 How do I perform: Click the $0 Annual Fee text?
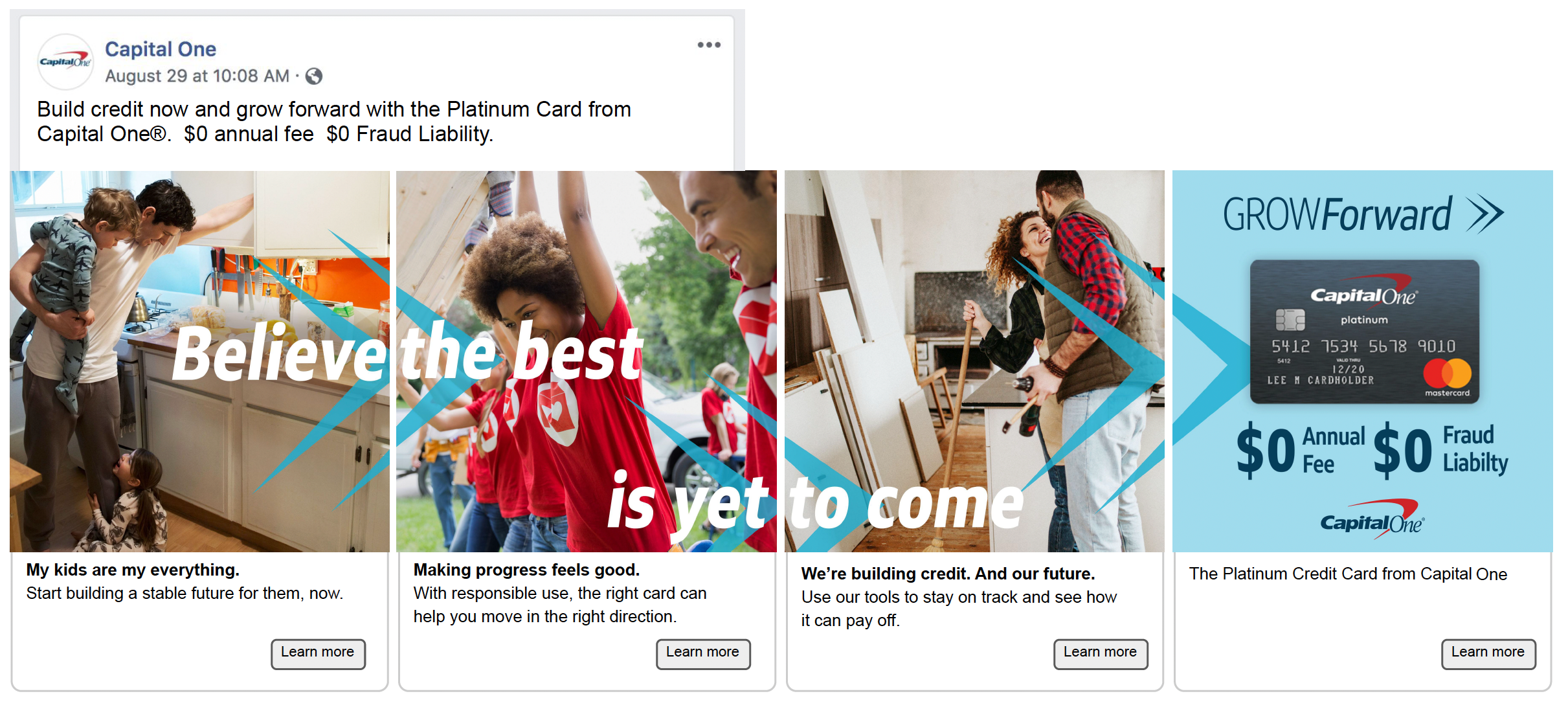tap(1300, 450)
